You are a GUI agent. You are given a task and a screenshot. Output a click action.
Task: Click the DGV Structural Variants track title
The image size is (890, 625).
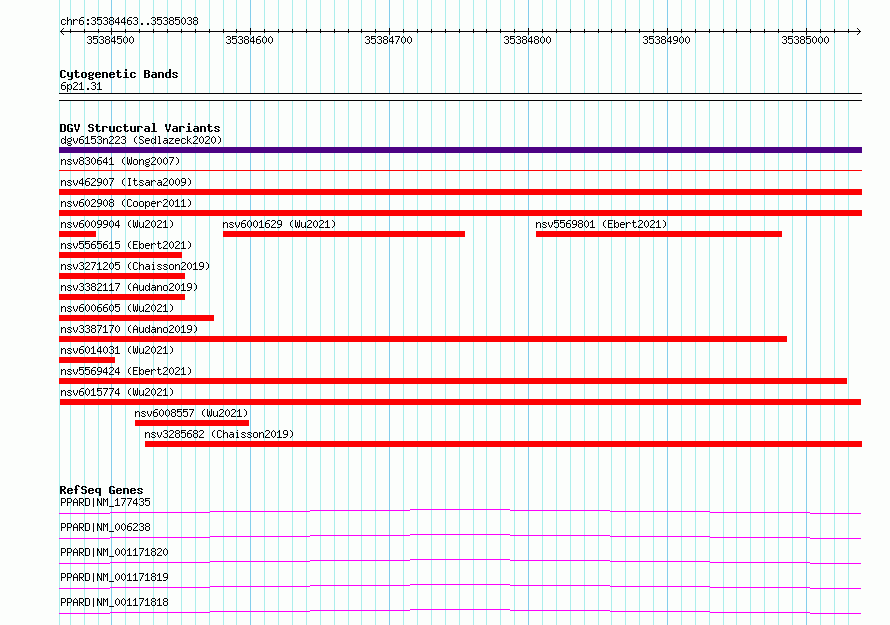[140, 128]
